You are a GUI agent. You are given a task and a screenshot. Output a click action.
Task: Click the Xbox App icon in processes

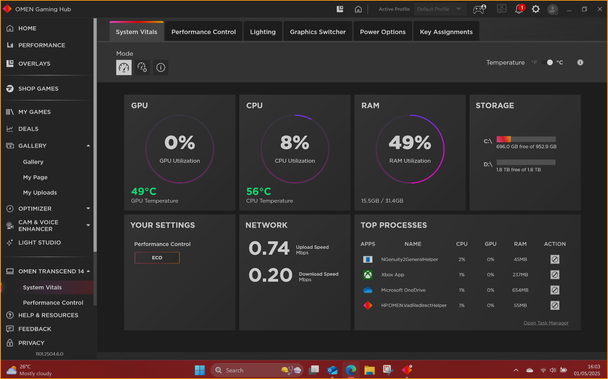368,275
